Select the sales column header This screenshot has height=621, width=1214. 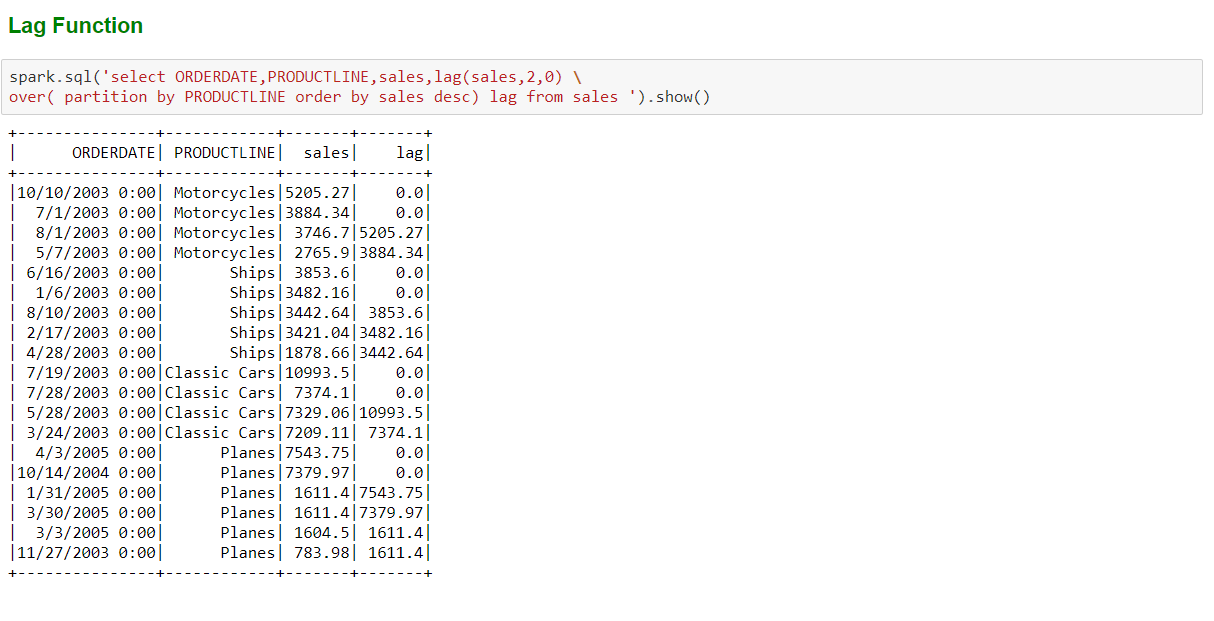tap(327, 153)
